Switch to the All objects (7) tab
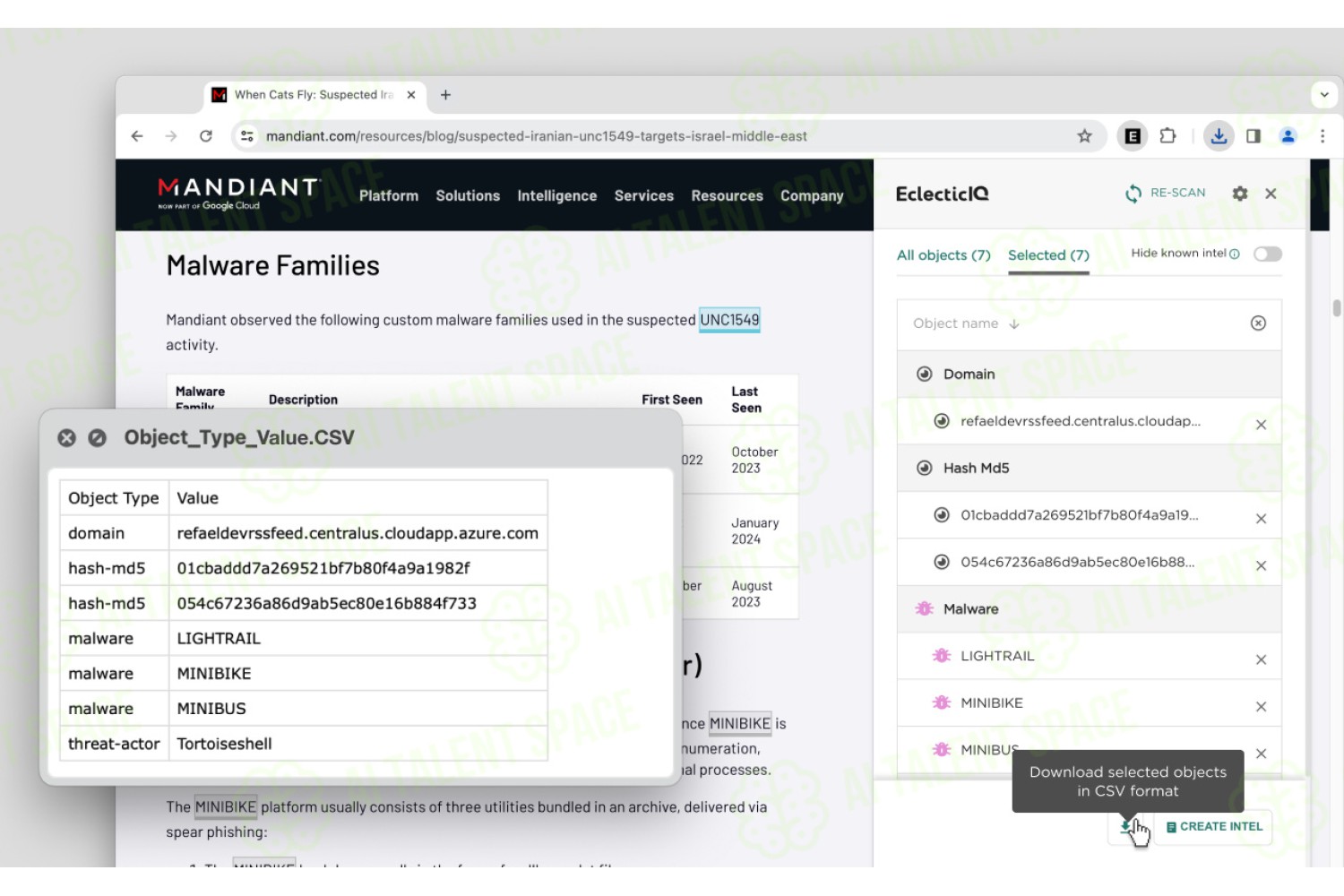Screen dimensions: 1344x896 (x=943, y=255)
